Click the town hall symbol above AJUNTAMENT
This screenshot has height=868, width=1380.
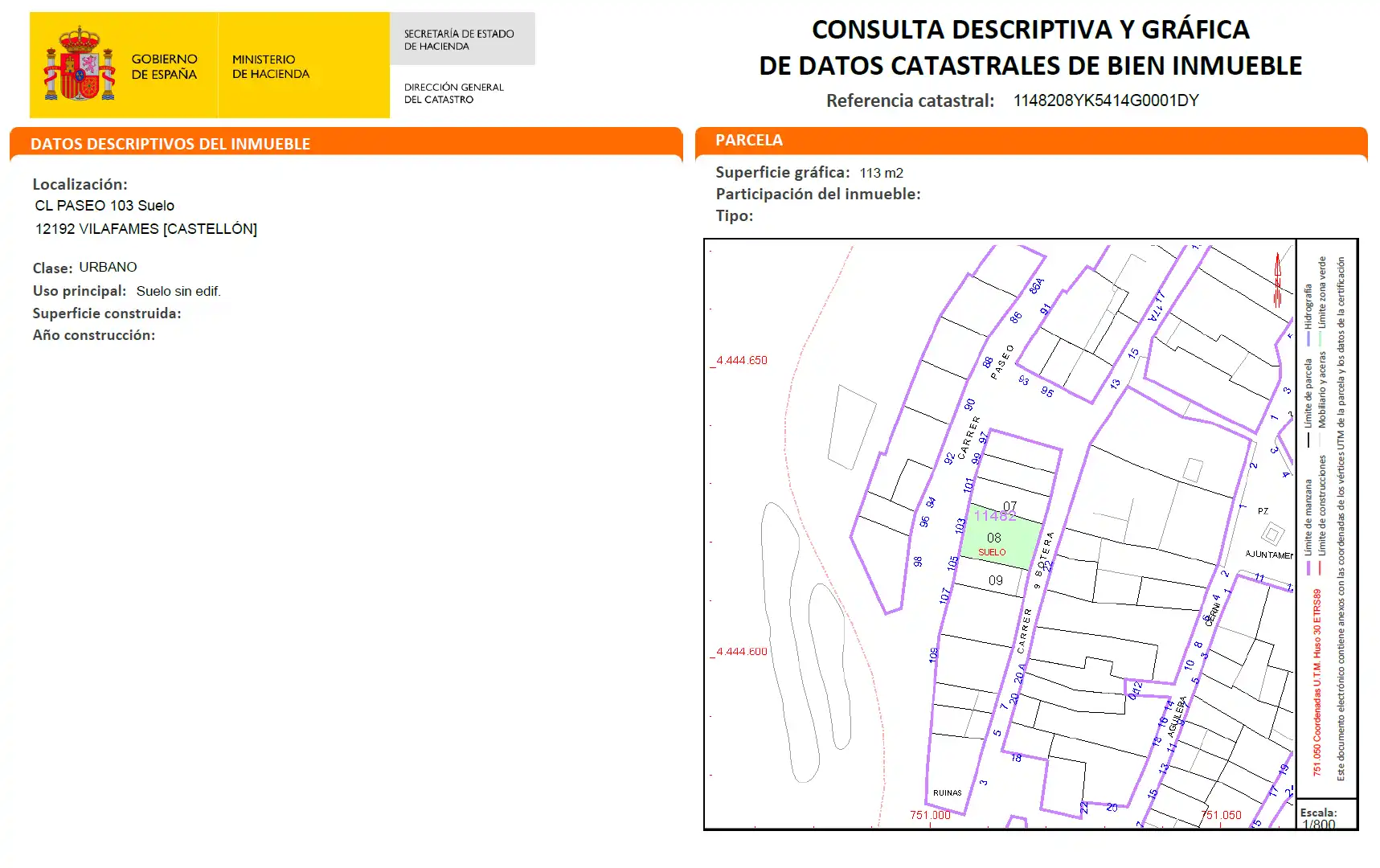click(1271, 533)
